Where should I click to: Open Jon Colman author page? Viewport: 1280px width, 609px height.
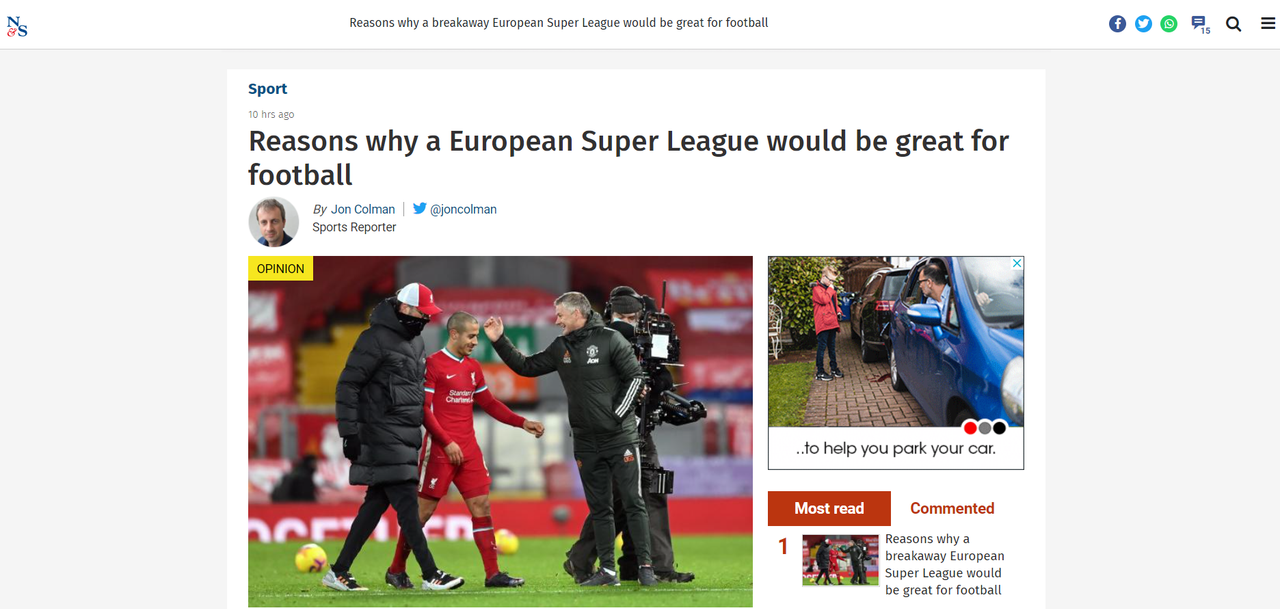coord(363,209)
